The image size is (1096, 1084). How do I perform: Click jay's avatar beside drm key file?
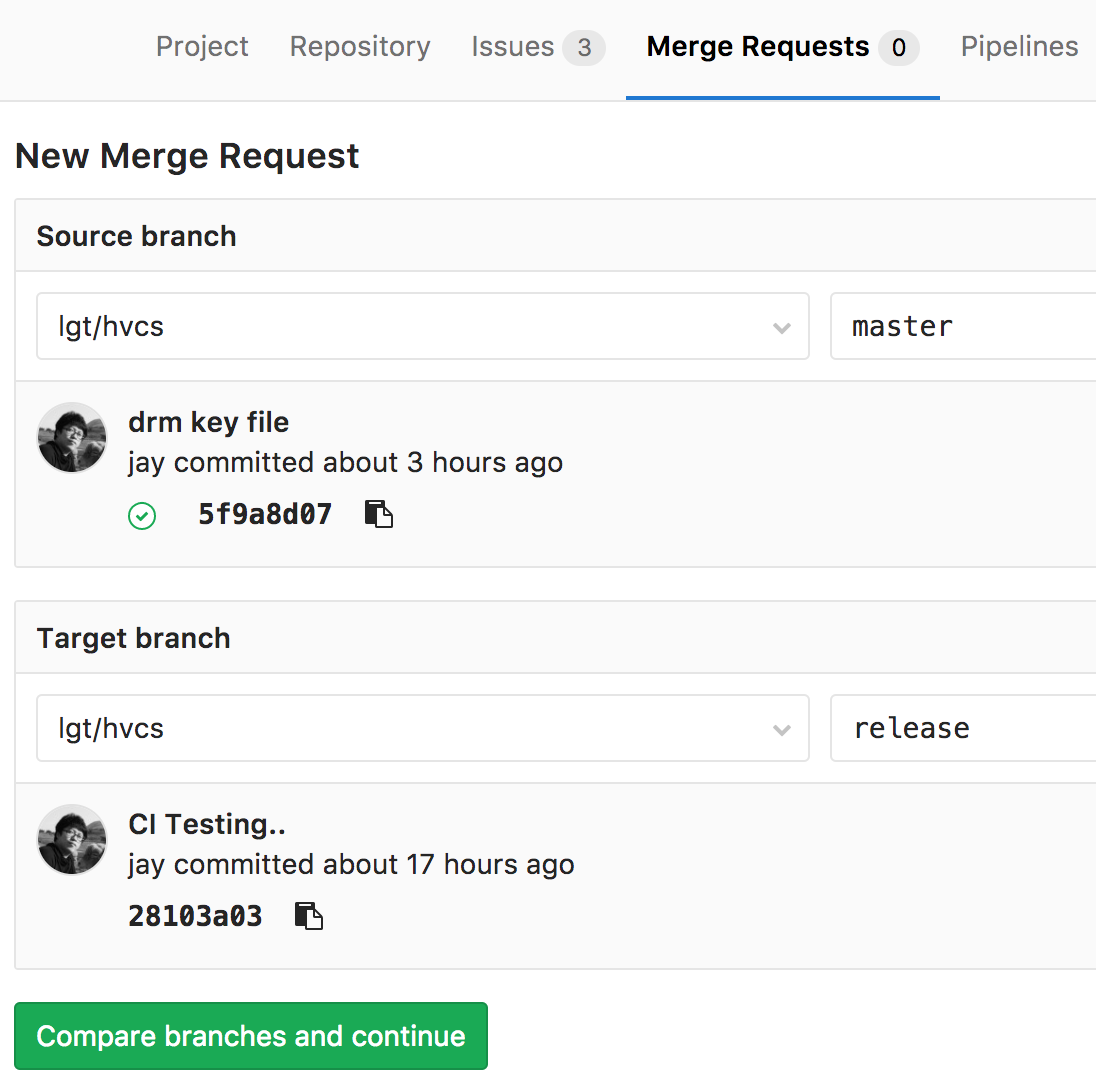tap(72, 438)
